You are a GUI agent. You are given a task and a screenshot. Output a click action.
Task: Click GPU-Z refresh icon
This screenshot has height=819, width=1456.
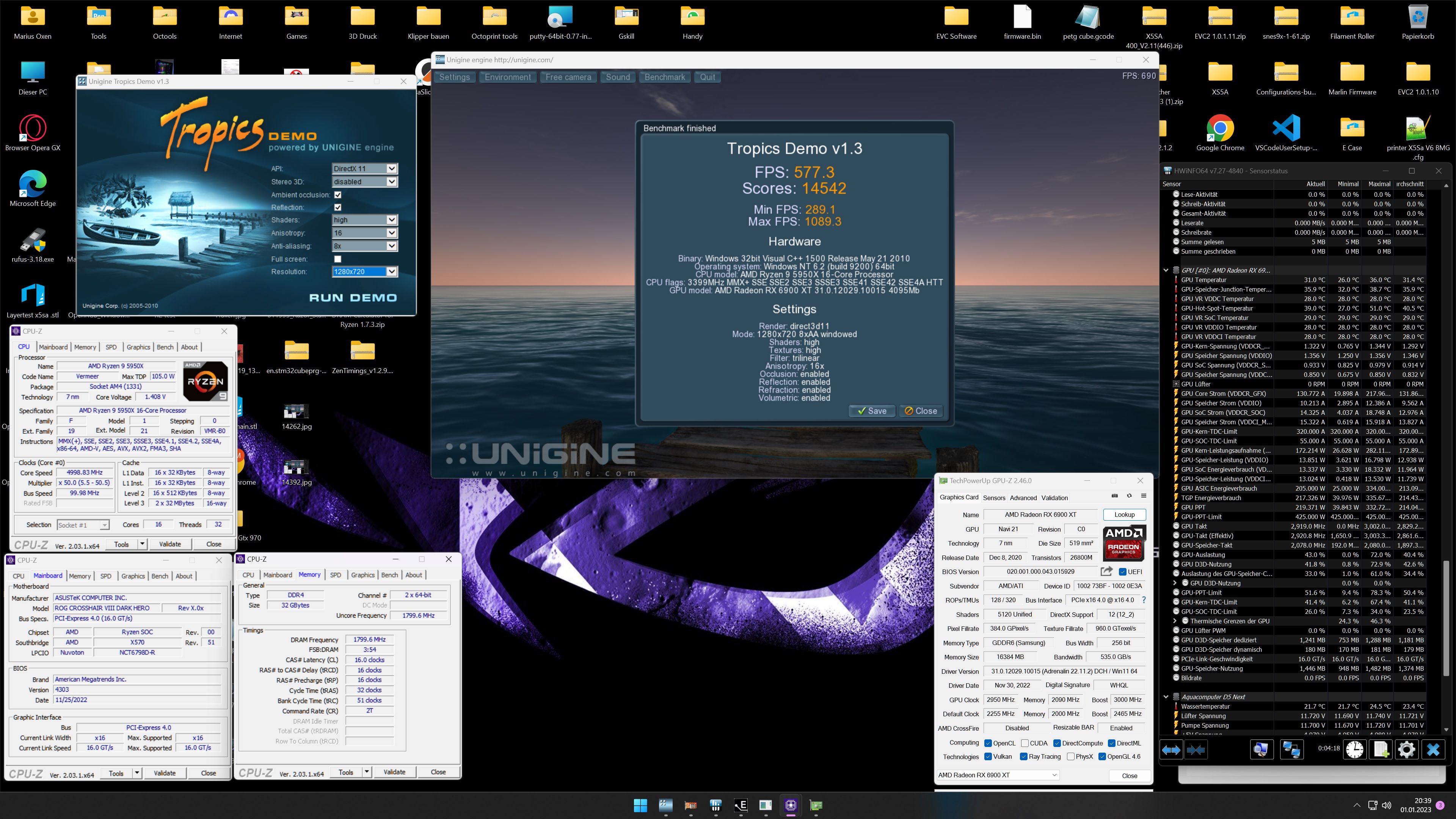coord(1129,496)
